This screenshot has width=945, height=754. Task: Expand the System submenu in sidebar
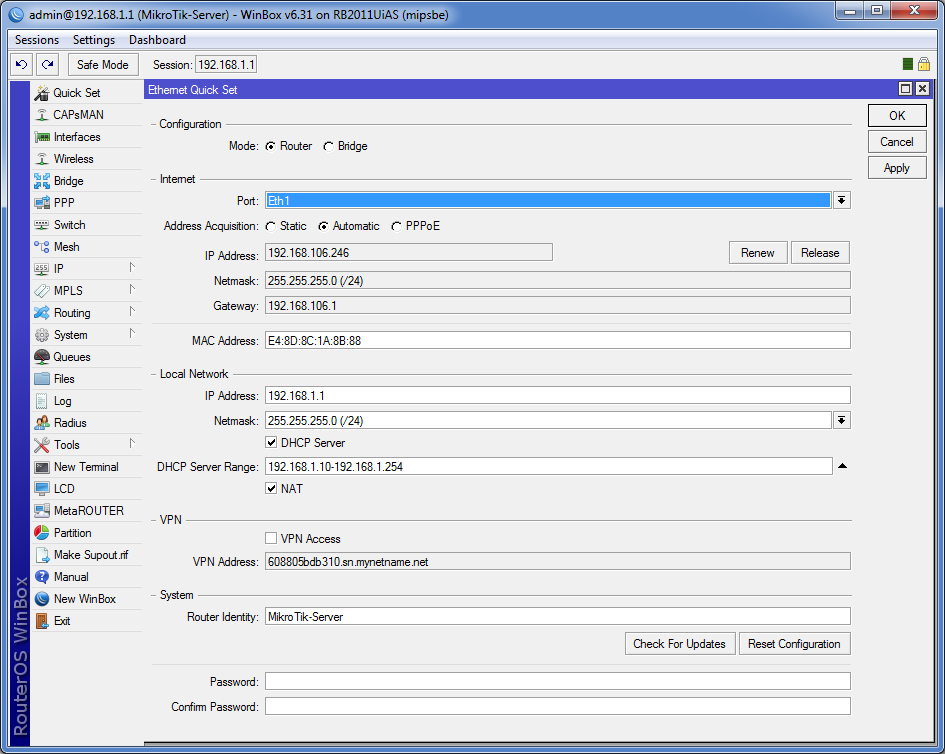point(132,334)
